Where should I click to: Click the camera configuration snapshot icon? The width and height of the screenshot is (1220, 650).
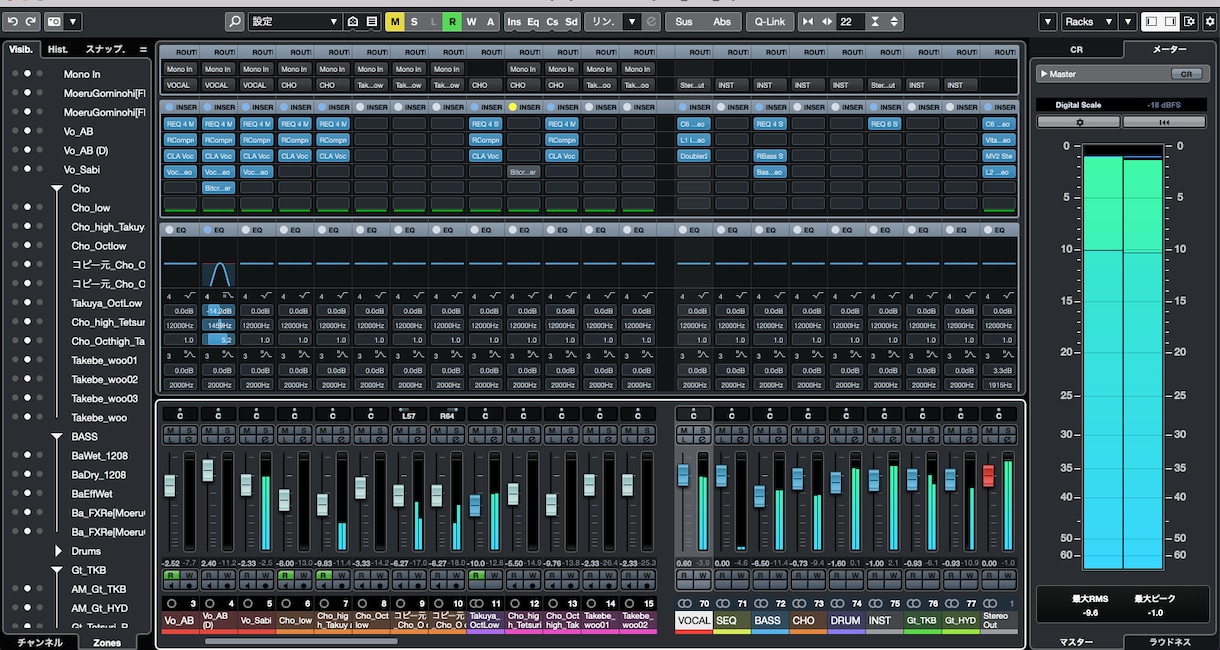point(54,21)
